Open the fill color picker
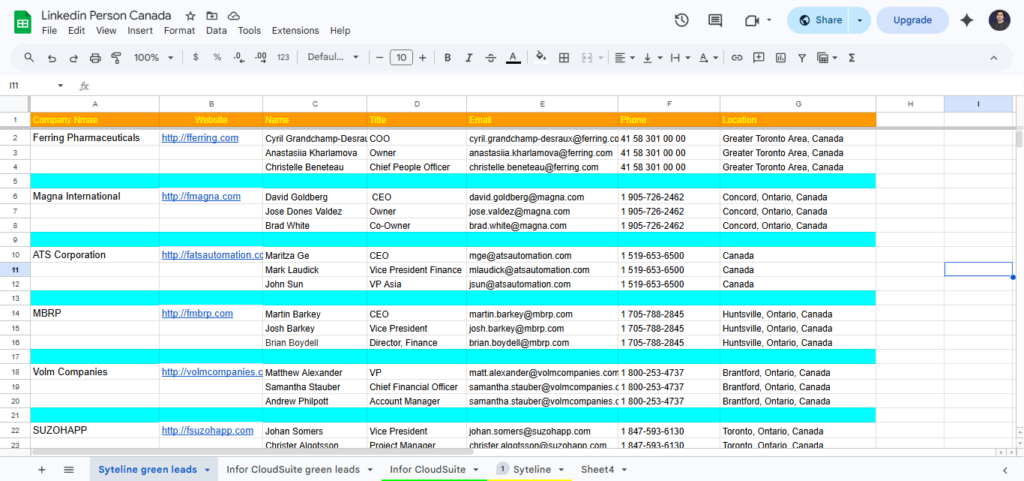Image resolution: width=1024 pixels, height=481 pixels. 541,57
